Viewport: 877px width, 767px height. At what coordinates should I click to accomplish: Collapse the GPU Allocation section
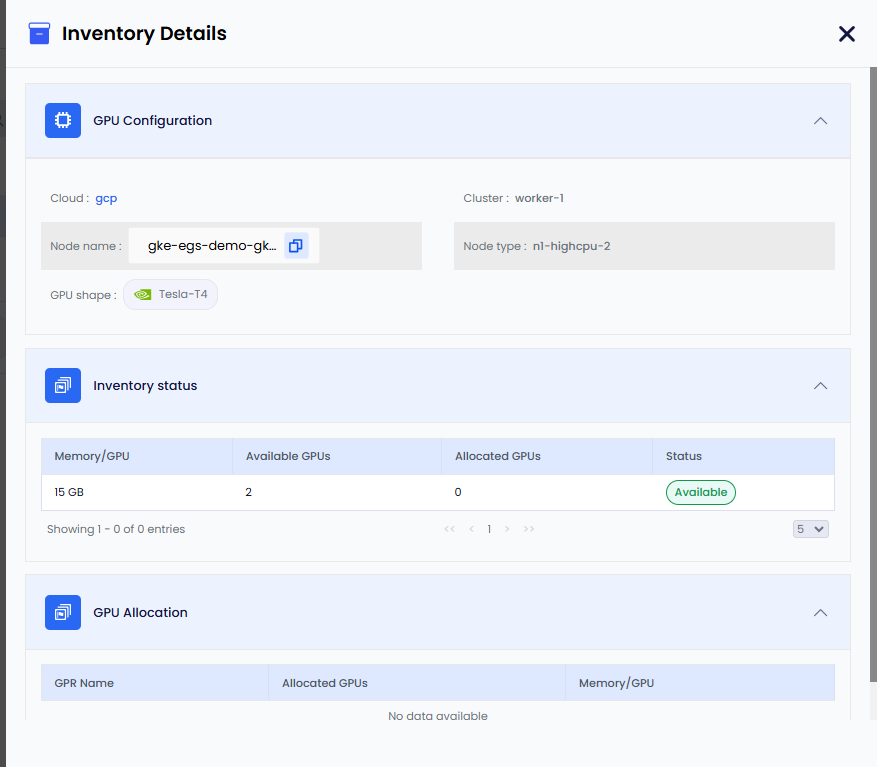820,613
